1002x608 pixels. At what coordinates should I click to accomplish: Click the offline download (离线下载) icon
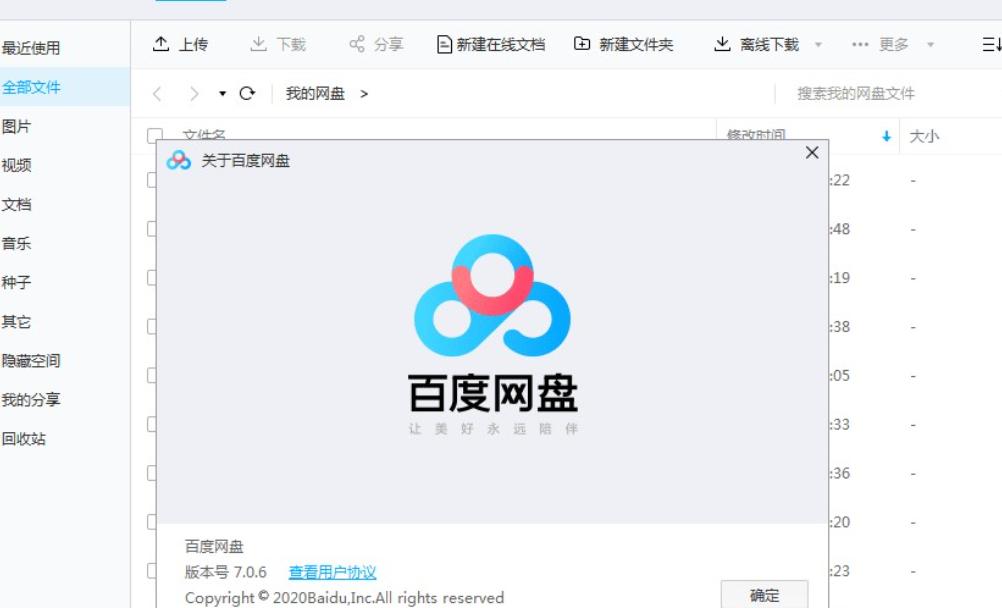click(x=722, y=44)
